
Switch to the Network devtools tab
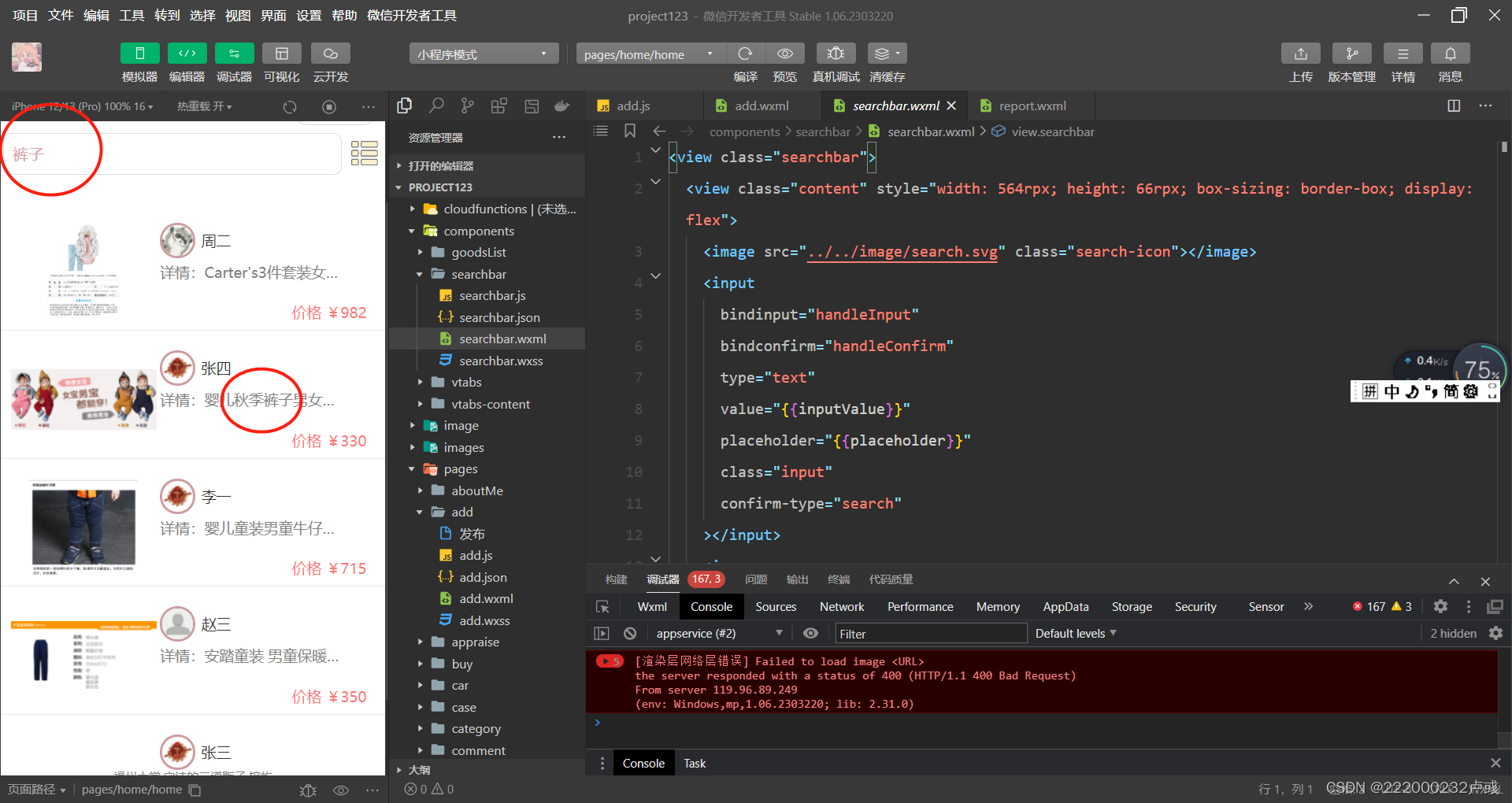click(x=842, y=606)
